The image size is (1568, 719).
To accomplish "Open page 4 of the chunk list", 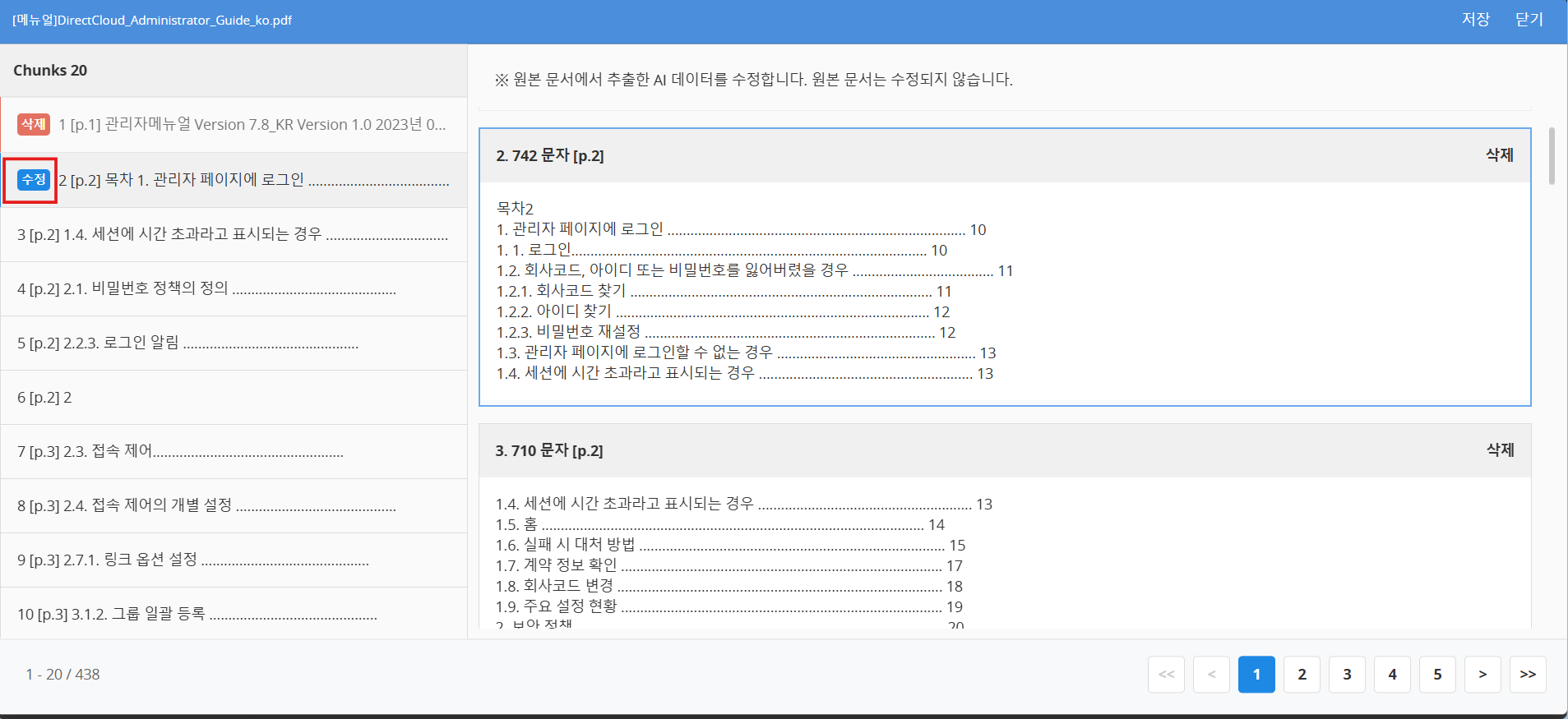I will coord(1392,675).
